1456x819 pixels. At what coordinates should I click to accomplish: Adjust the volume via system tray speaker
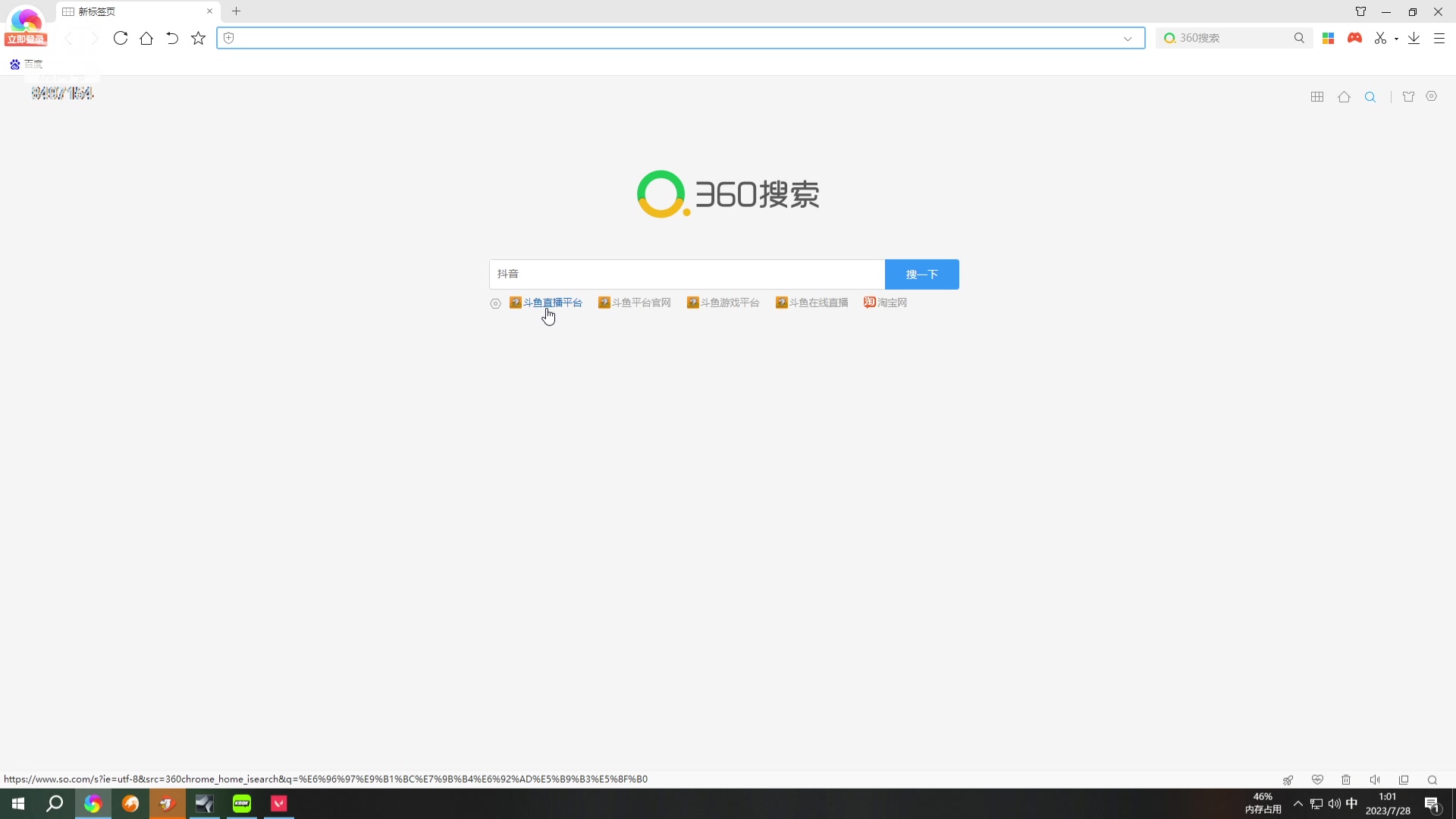1334,805
